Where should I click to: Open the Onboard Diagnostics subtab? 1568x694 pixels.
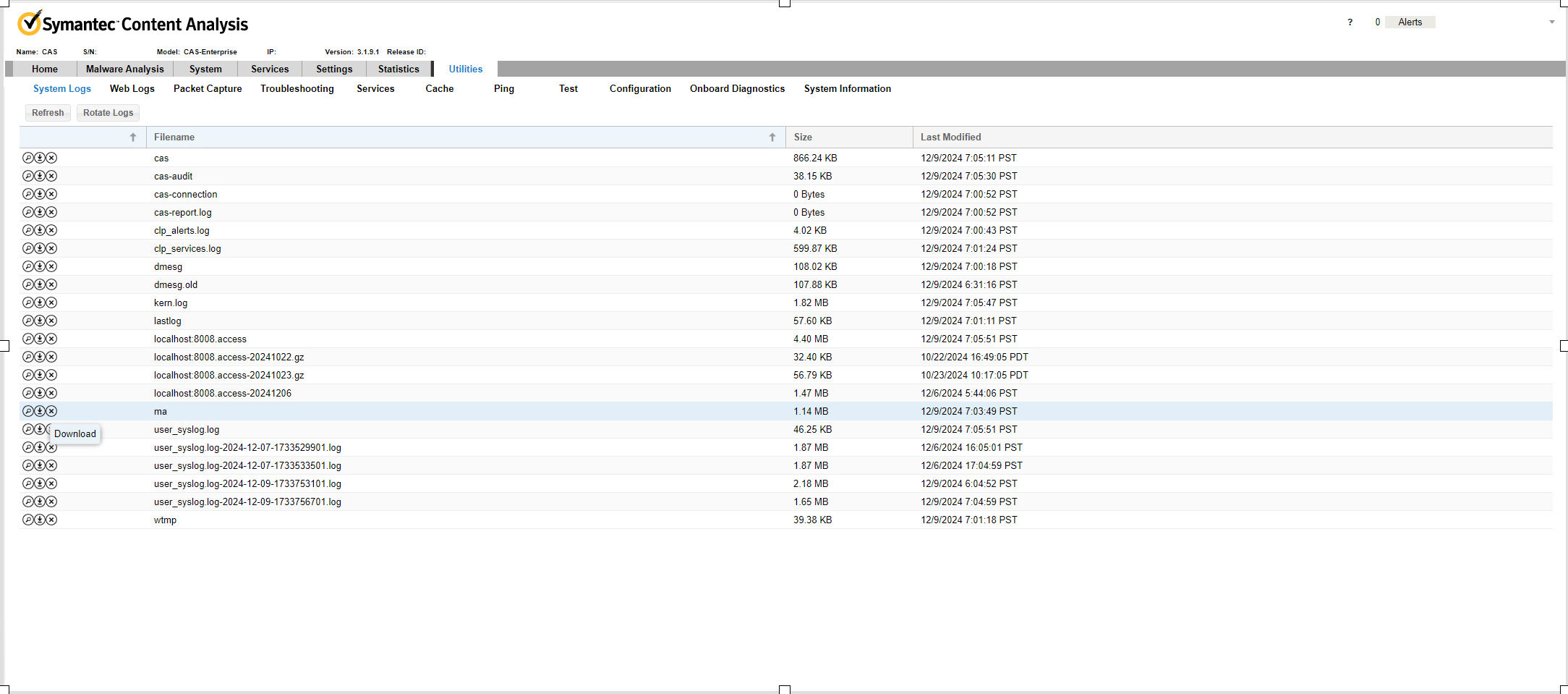point(736,88)
